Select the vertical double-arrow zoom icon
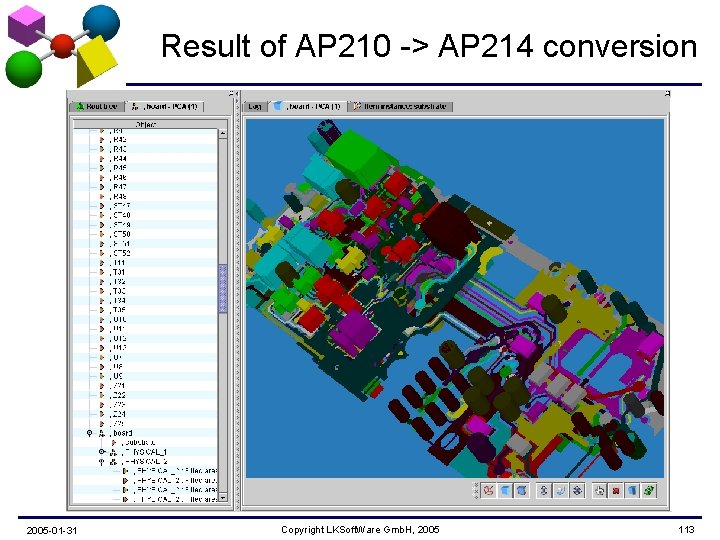This screenshot has width=720, height=540. (544, 490)
